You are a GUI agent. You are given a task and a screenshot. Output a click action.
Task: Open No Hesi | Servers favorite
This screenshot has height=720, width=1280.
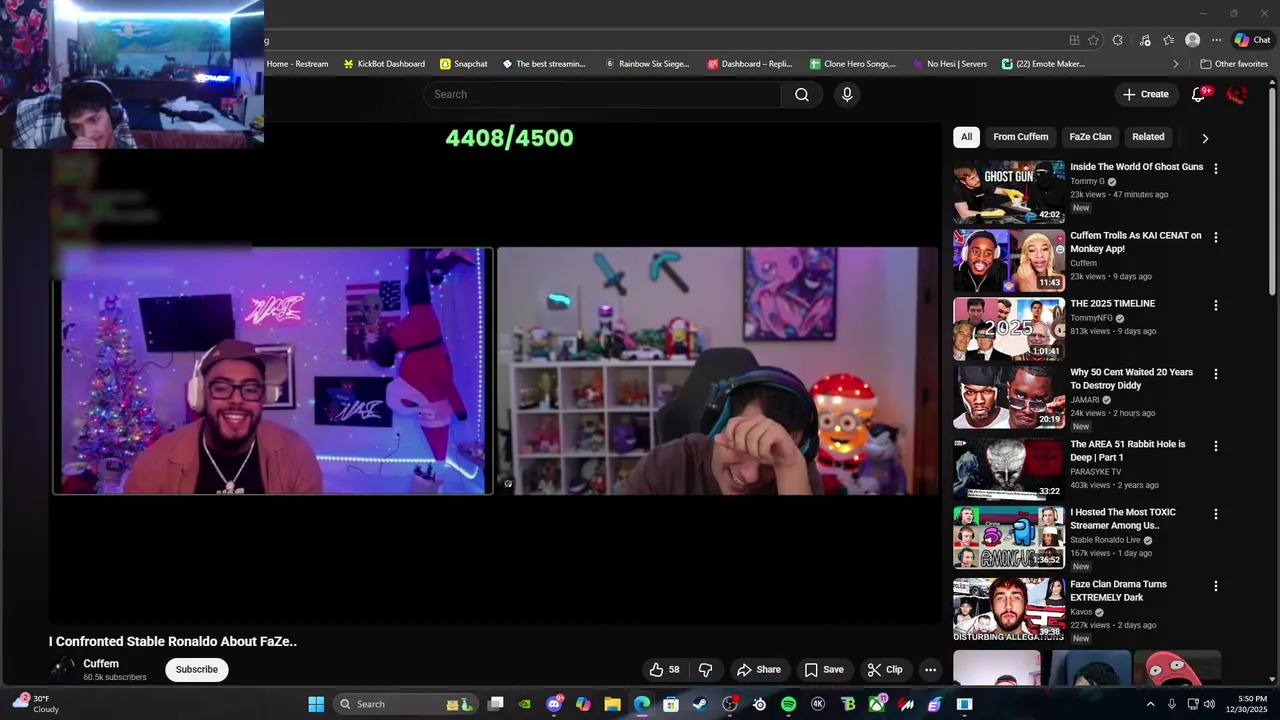point(950,64)
